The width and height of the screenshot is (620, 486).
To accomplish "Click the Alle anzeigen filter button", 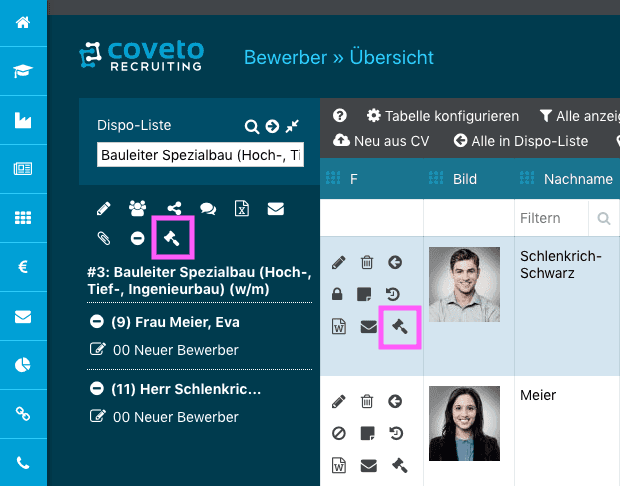I will (x=580, y=116).
